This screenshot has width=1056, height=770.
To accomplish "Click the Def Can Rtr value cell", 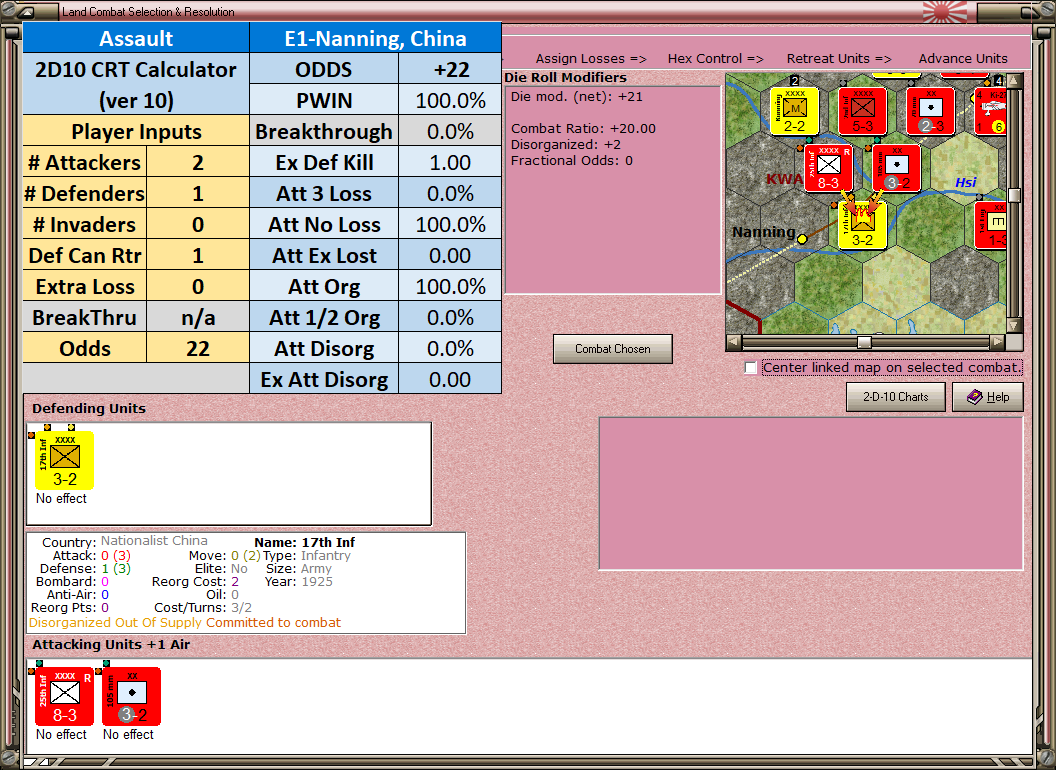I will [x=198, y=255].
